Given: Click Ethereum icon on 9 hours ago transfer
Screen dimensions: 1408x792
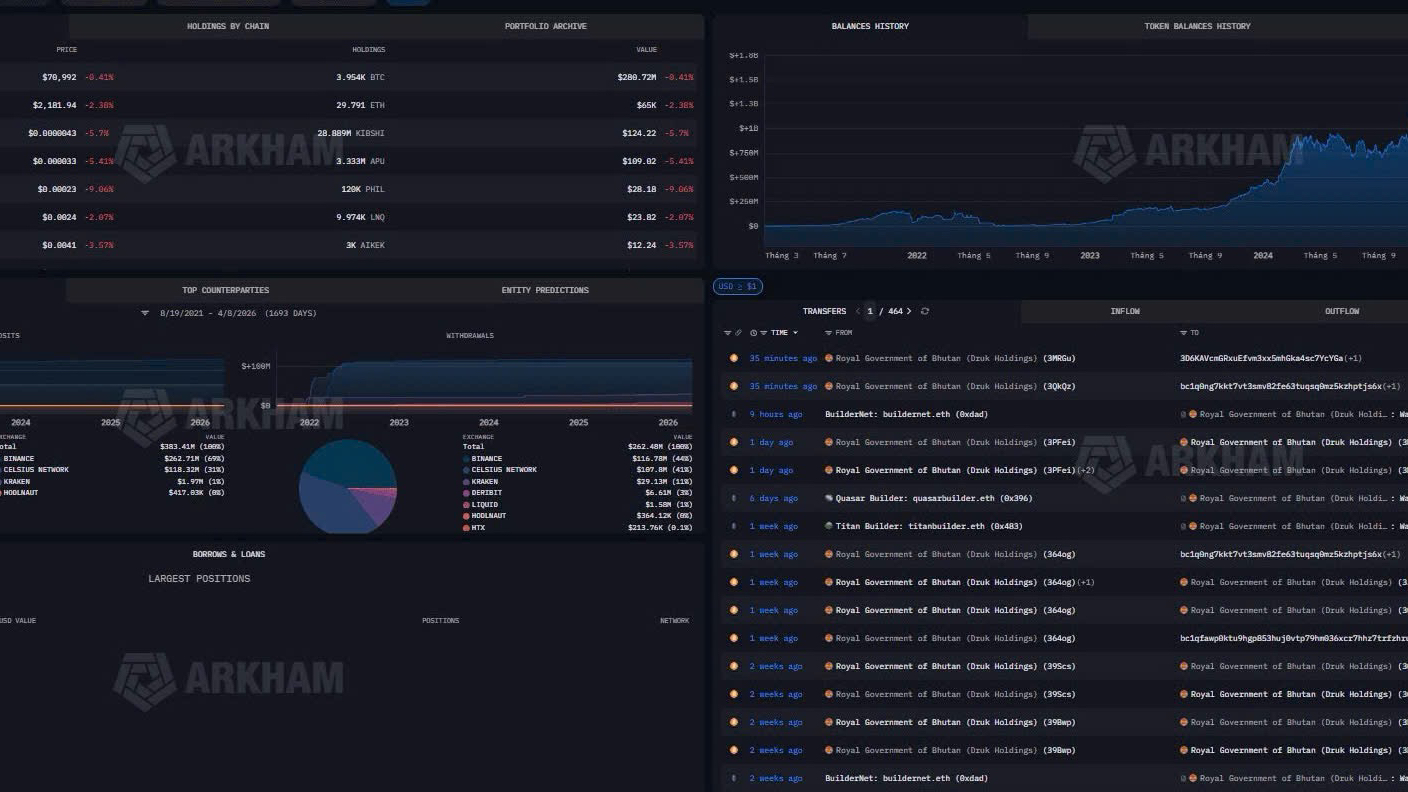Looking at the screenshot, I should coord(734,414).
